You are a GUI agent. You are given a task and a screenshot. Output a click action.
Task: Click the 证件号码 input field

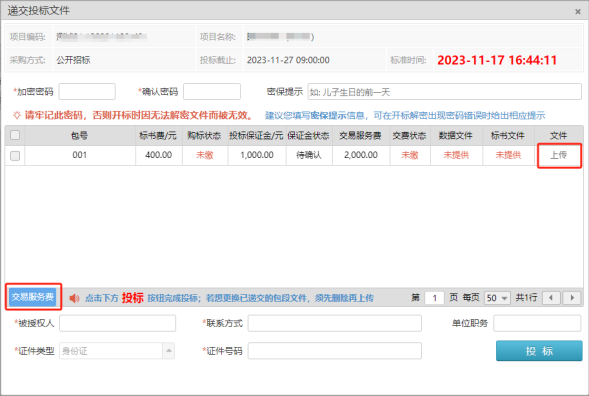(335, 351)
